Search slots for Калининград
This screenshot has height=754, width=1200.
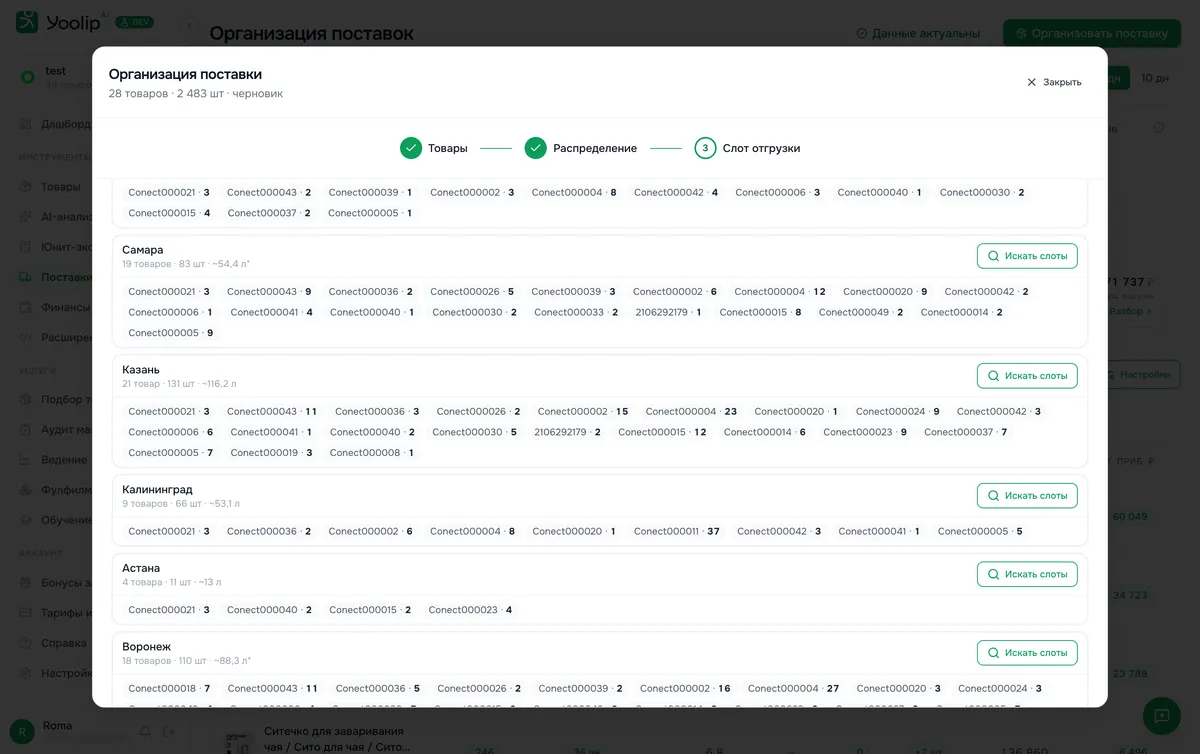pos(1027,496)
